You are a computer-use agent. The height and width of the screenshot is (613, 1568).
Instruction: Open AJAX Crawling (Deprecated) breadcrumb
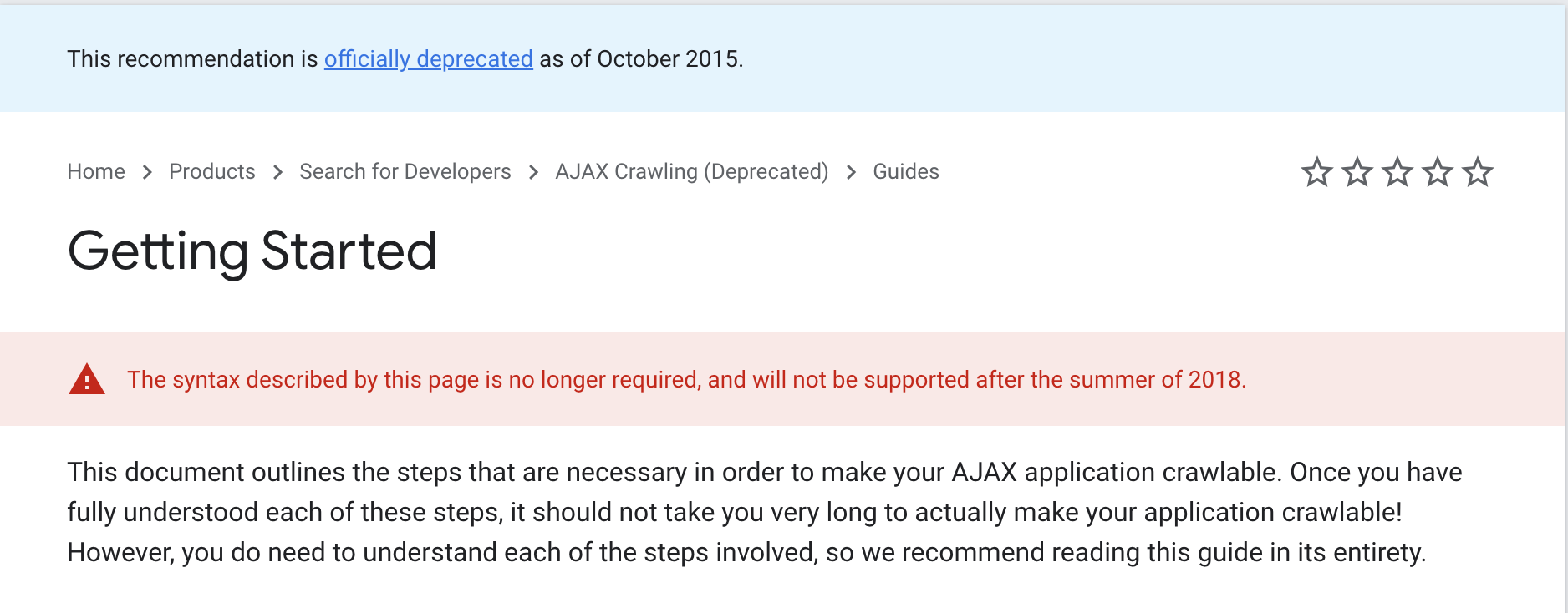[x=691, y=171]
